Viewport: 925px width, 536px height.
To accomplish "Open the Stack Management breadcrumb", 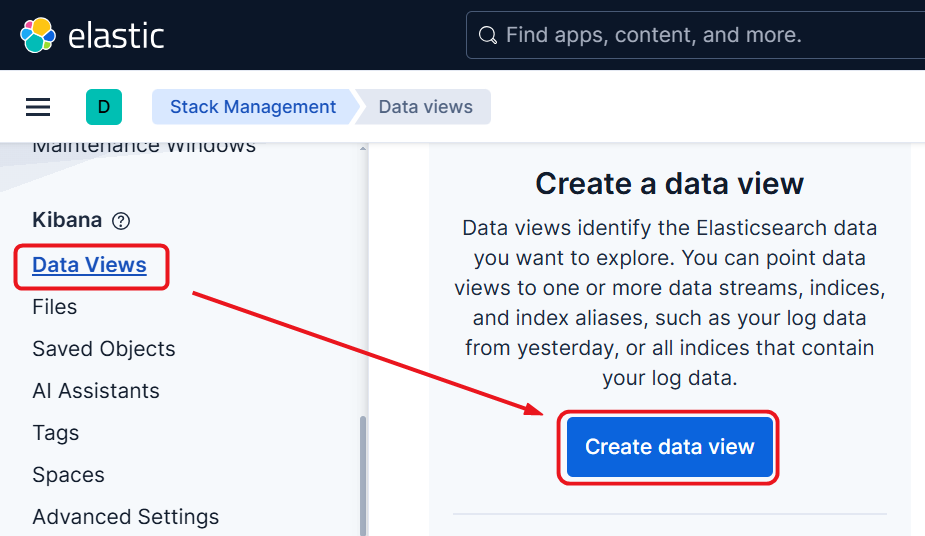I will point(252,107).
